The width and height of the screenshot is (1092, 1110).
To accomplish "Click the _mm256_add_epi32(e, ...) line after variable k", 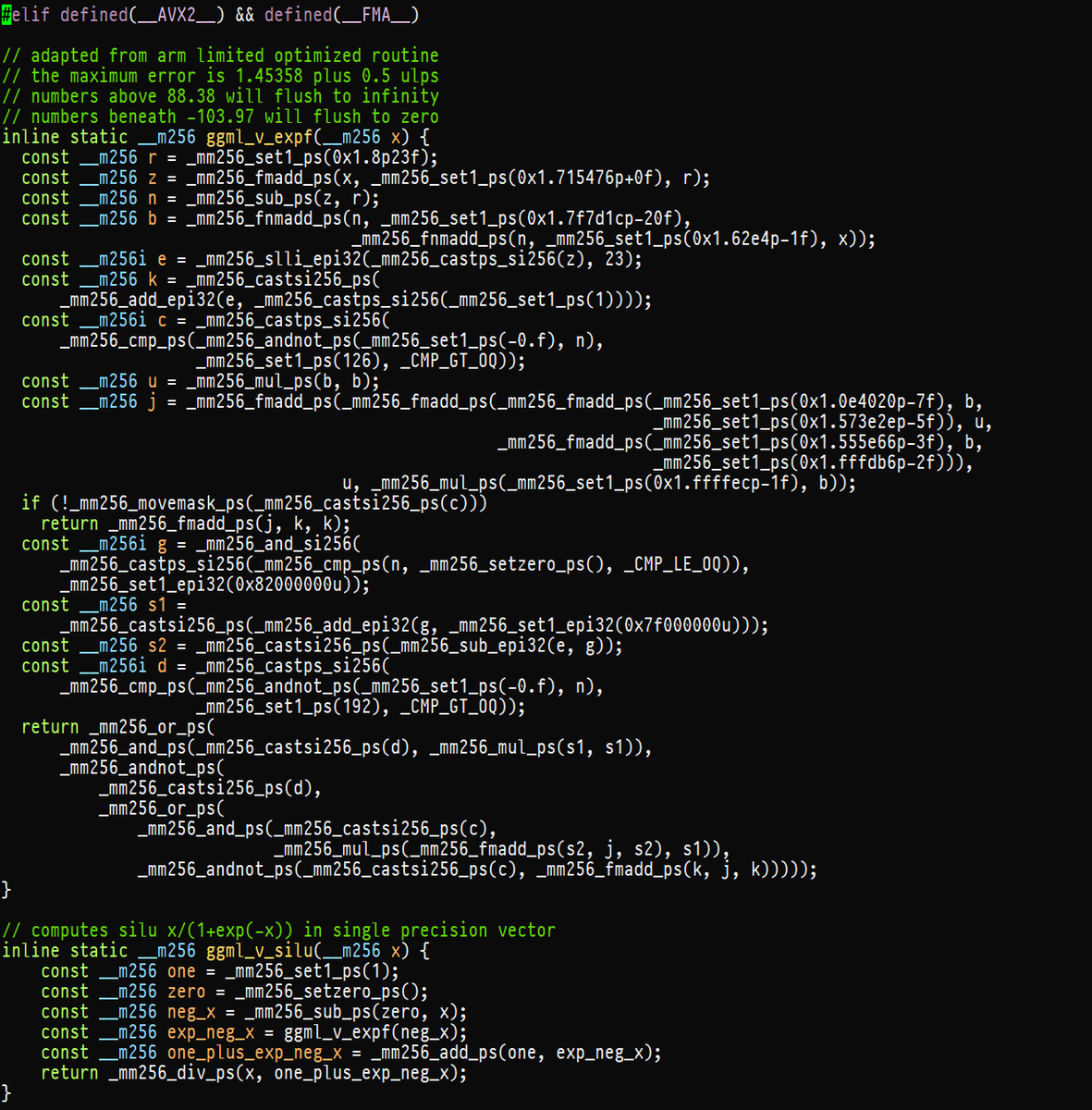I will [356, 300].
